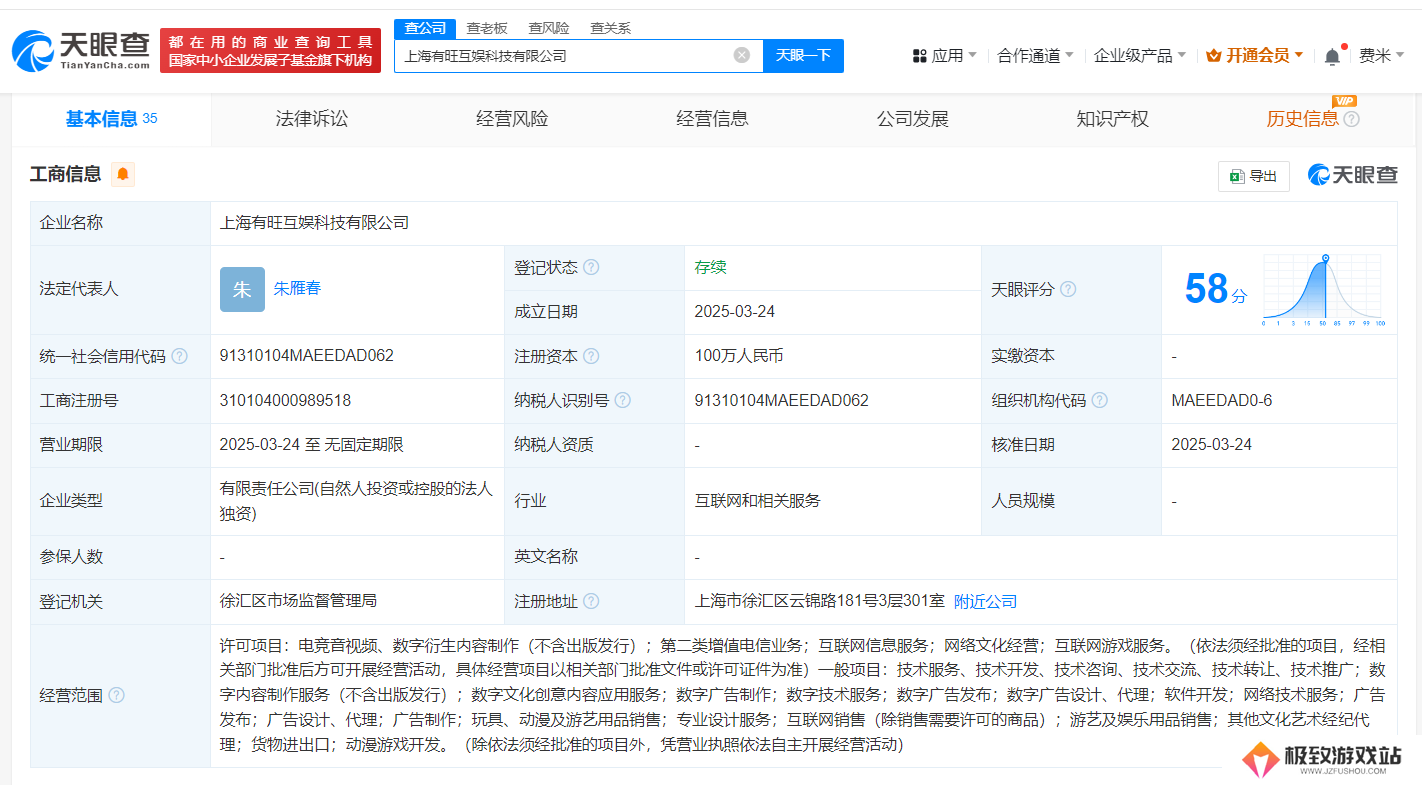Screen dimensions: 1422x785
Task: Select the 查老板 search tab
Action: pyautogui.click(x=487, y=28)
